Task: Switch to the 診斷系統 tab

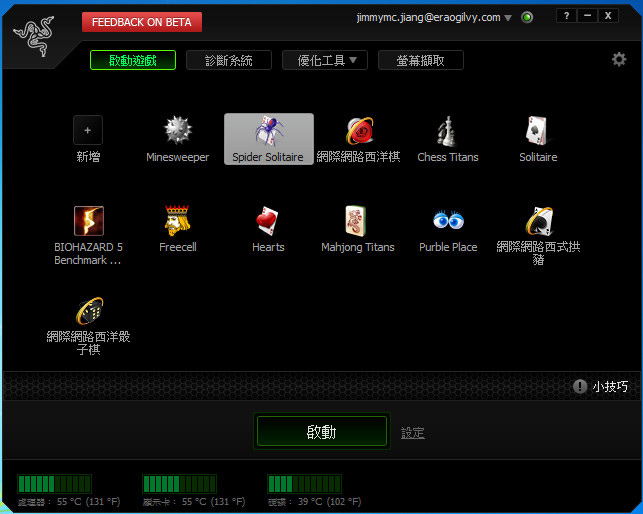Action: coord(229,60)
